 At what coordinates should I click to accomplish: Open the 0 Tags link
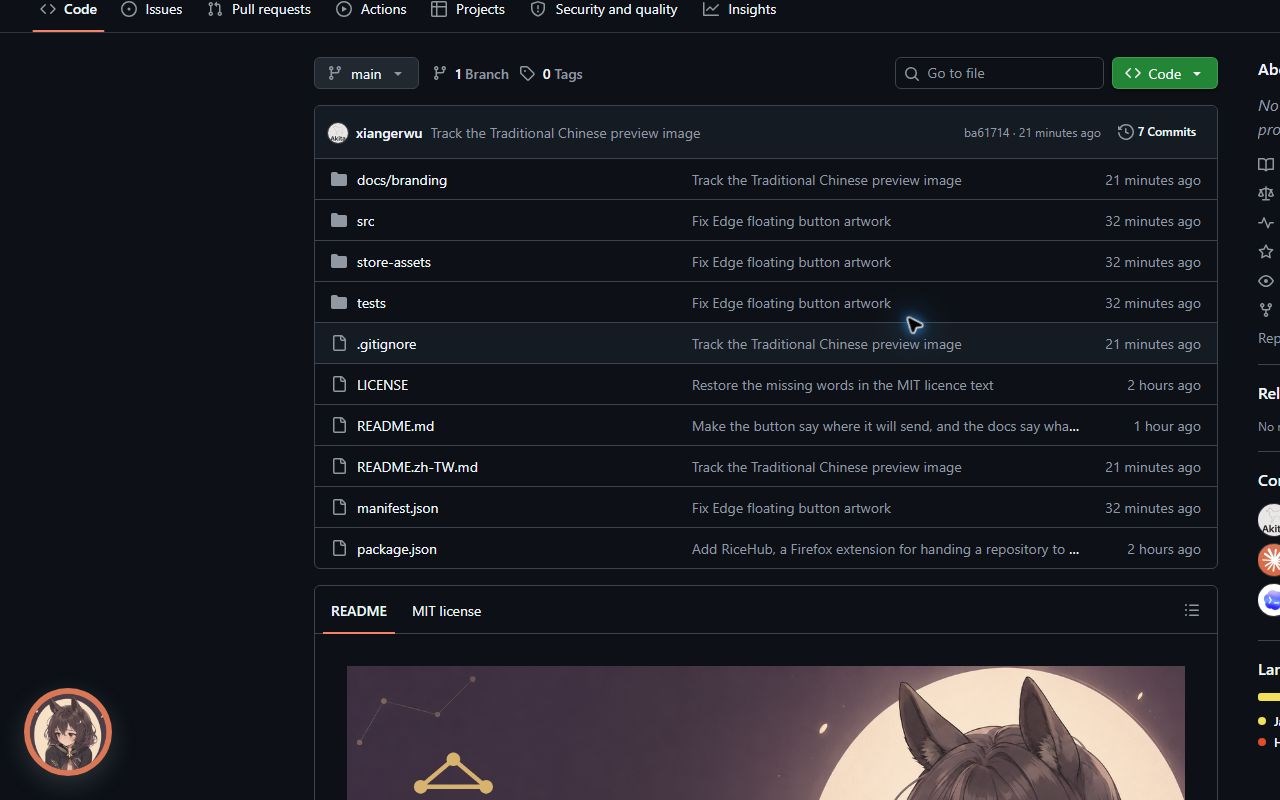click(x=550, y=74)
